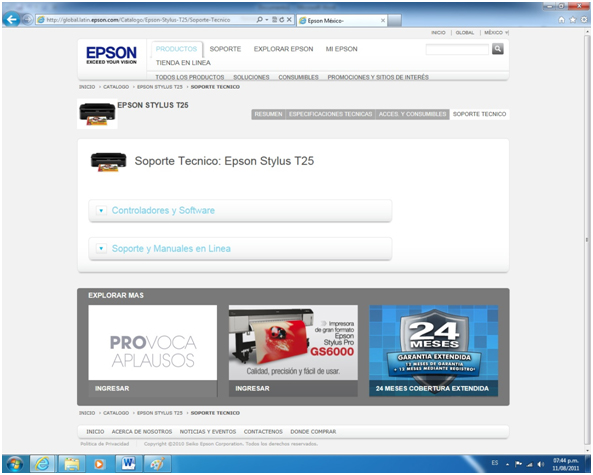Click Ingresar under Provoca Aplausos banner

[x=112, y=388]
